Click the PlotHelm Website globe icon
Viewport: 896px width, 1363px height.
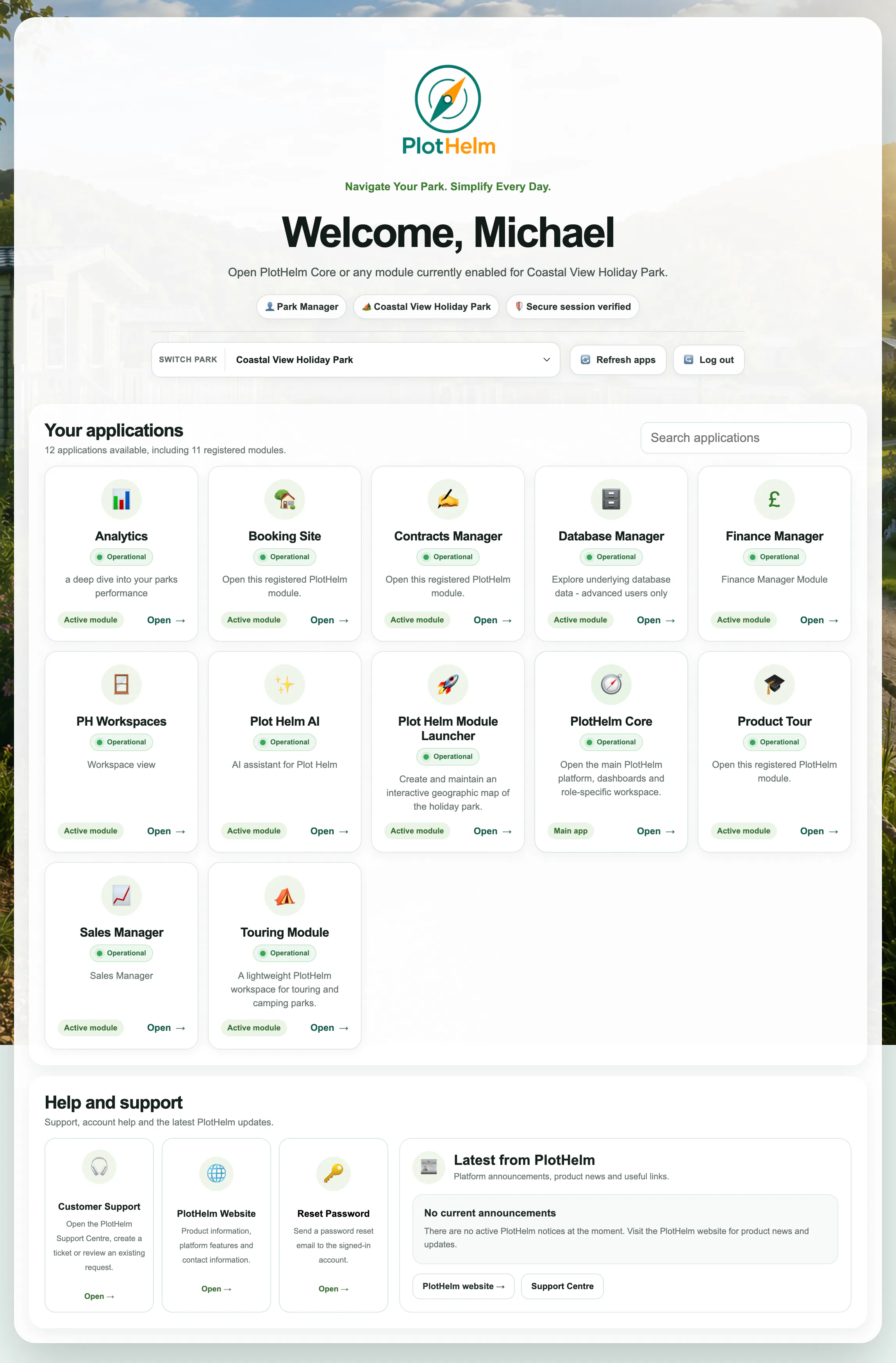point(216,1173)
